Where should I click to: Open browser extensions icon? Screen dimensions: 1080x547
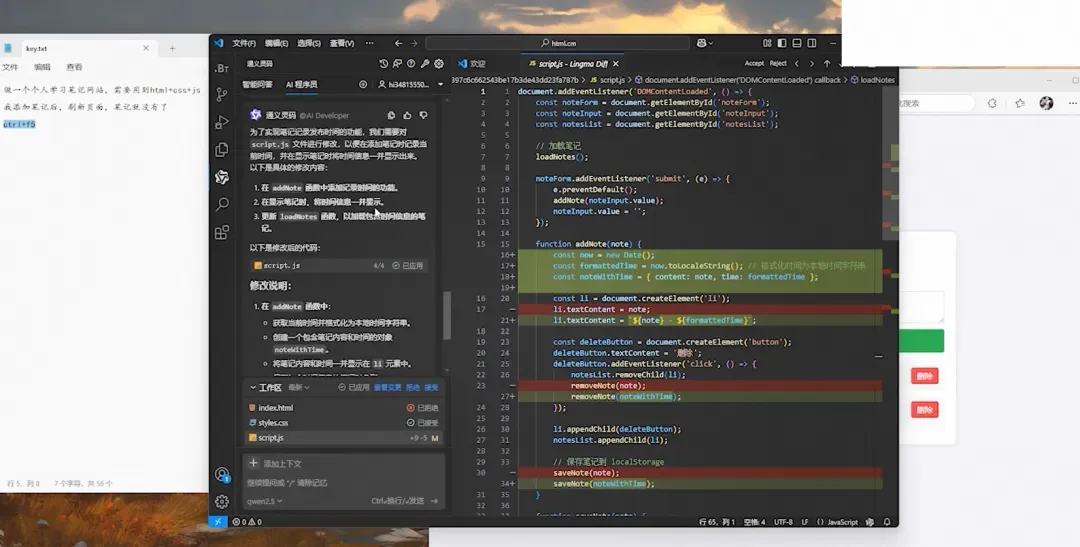(x=993, y=103)
